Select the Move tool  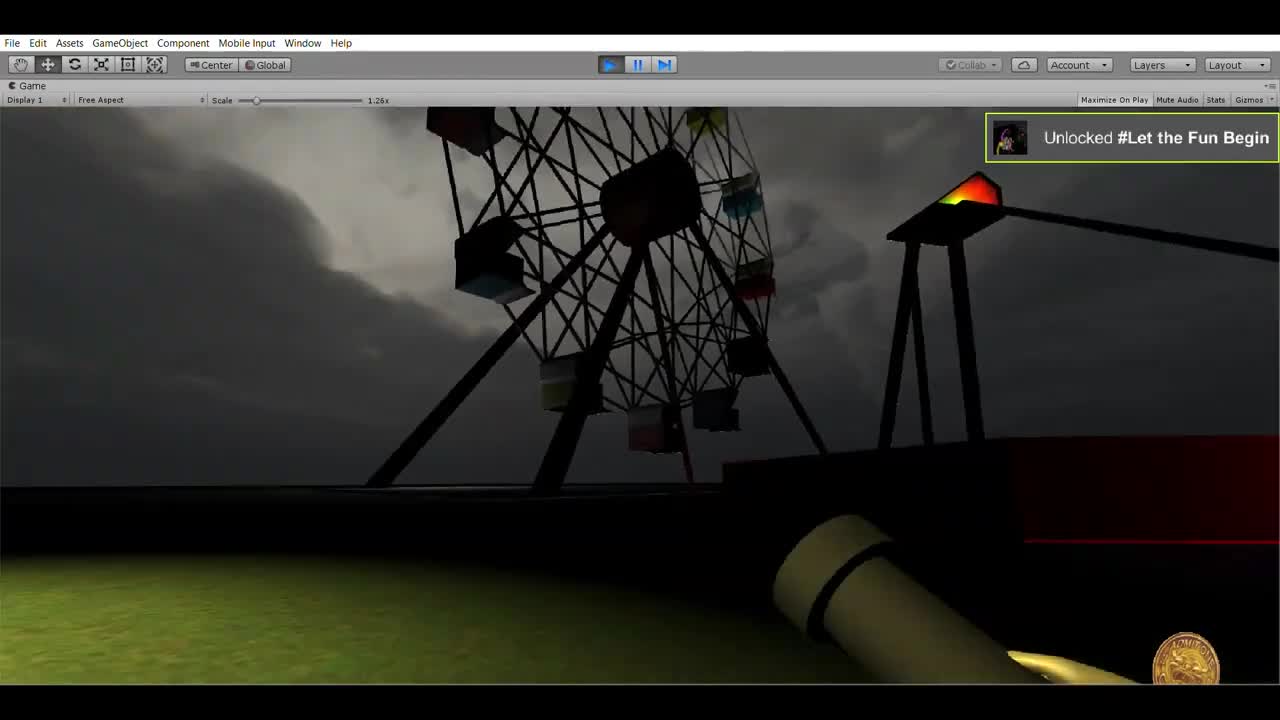[x=48, y=65]
